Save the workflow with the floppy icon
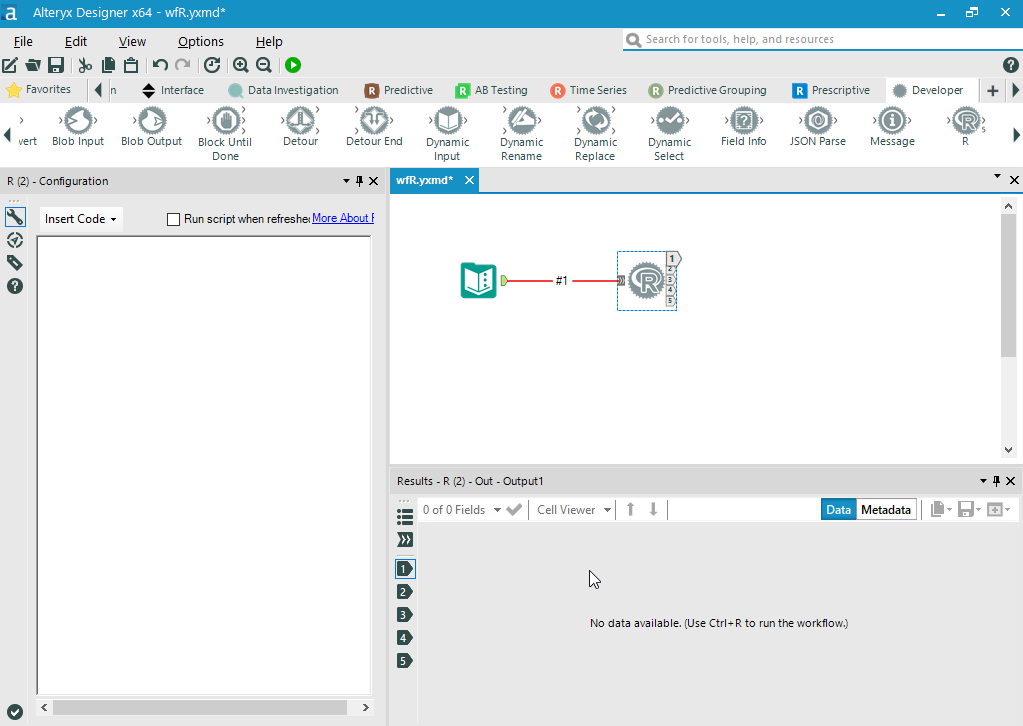1023x726 pixels. tap(56, 65)
